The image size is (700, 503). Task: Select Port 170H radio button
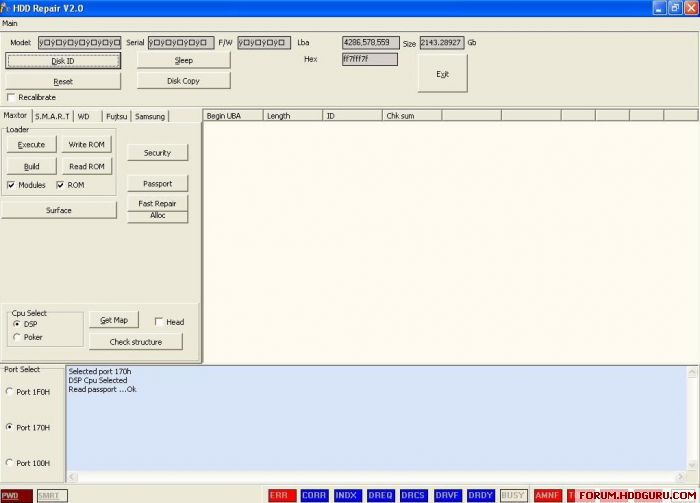(x=9, y=427)
